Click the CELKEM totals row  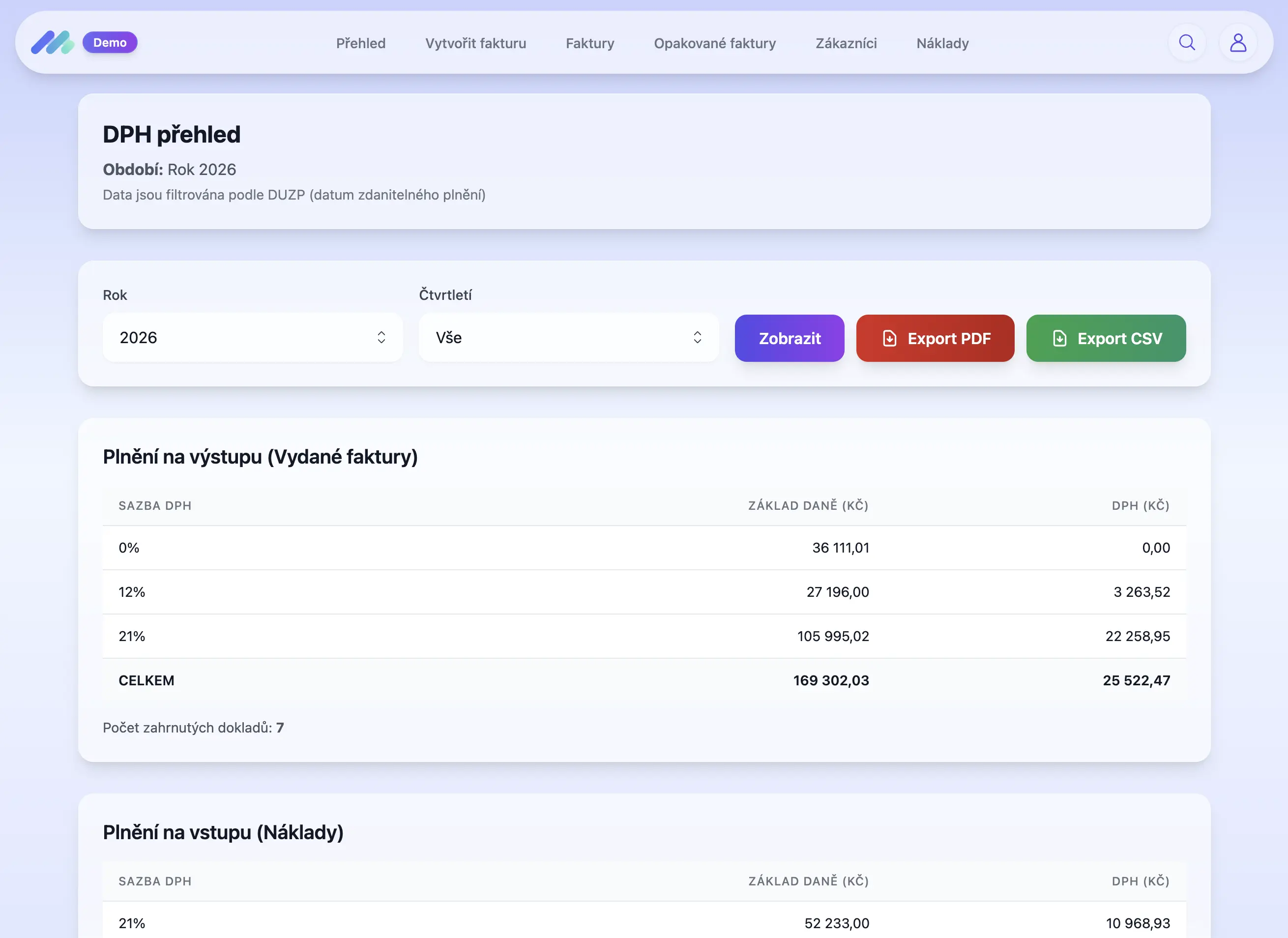pyautogui.click(x=644, y=680)
